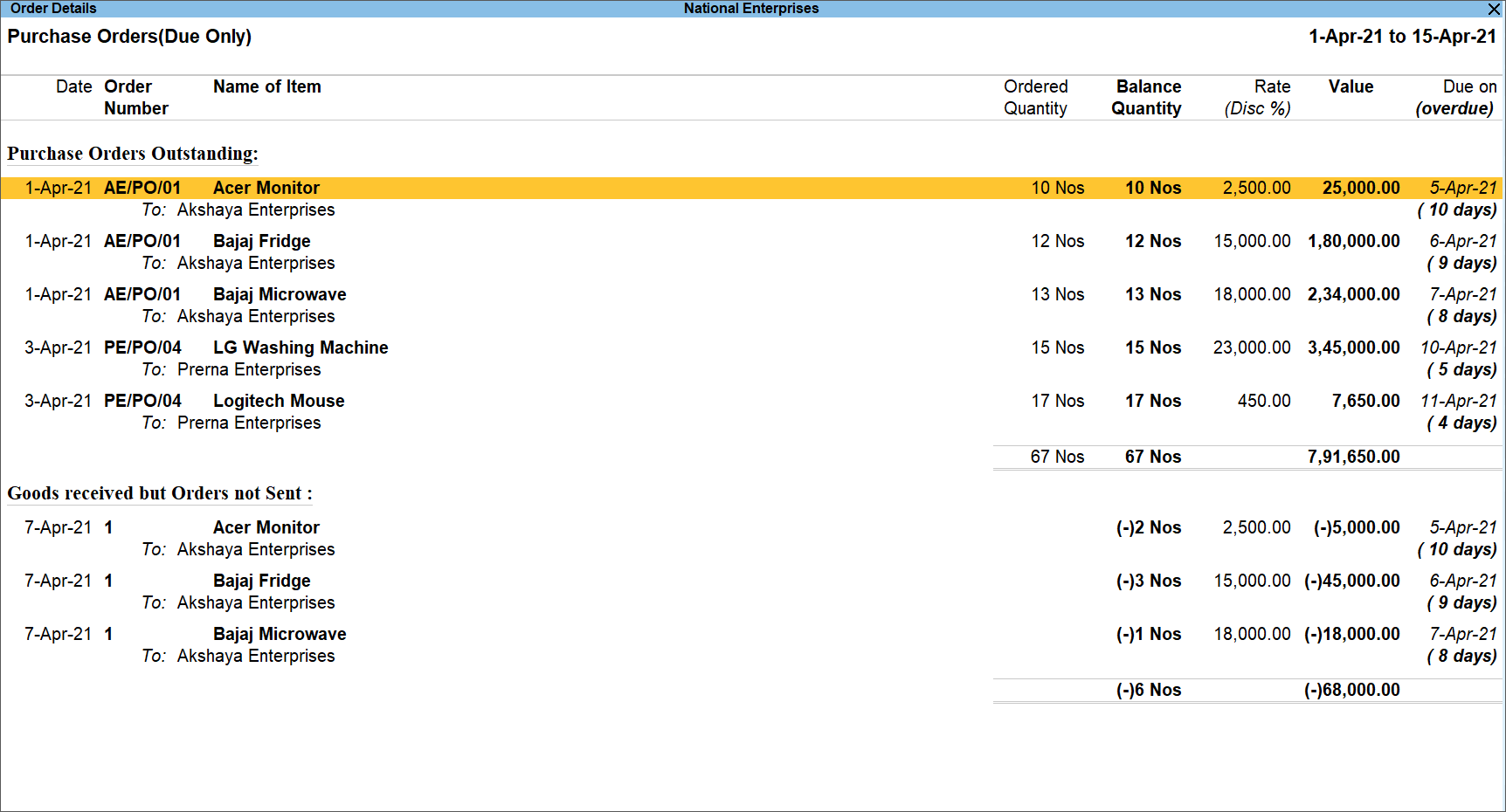Click the value 3,45,000.00
This screenshot has width=1506, height=812.
click(1354, 348)
